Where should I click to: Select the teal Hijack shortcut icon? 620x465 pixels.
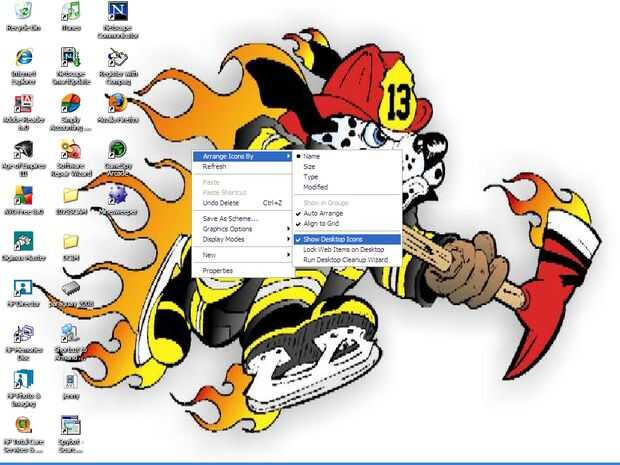tap(23, 241)
